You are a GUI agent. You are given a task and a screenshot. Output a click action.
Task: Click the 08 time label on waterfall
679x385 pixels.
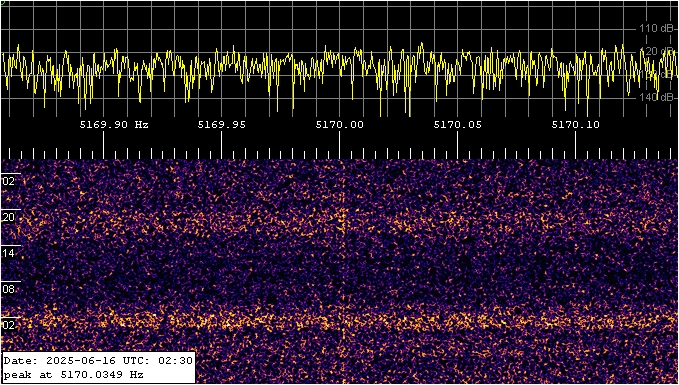coord(9,288)
